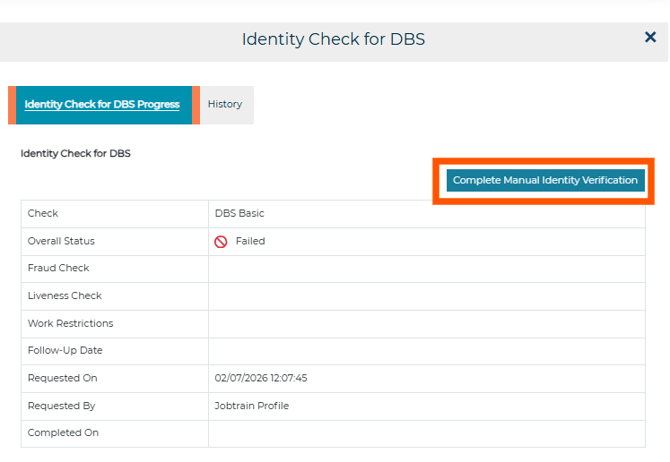Click the 'Overall Status' row label

click(61, 241)
